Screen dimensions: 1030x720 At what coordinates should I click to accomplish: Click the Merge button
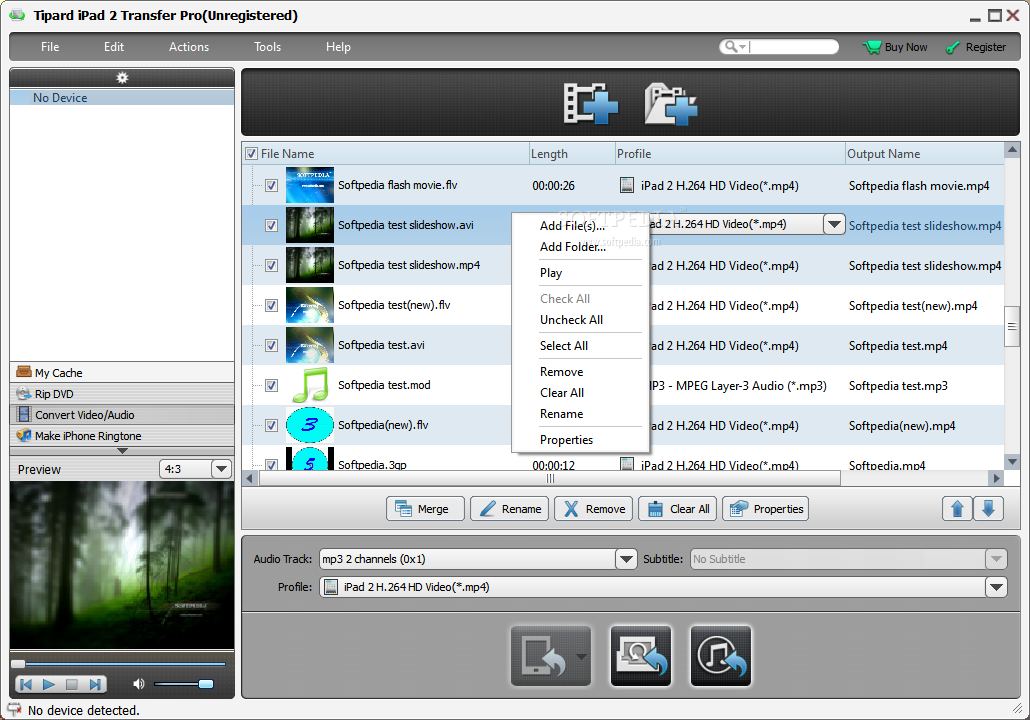pyautogui.click(x=425, y=508)
